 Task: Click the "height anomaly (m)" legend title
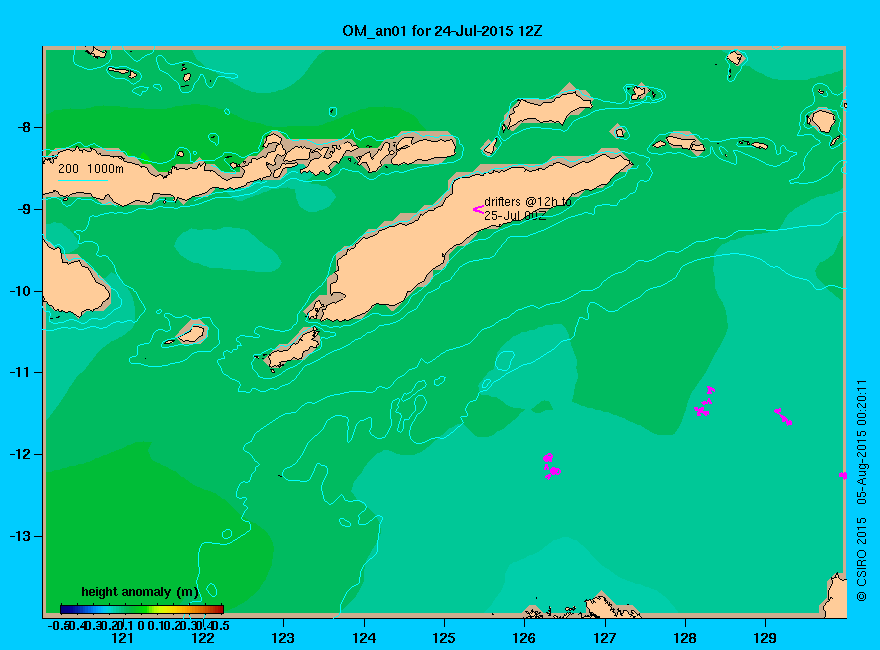pyautogui.click(x=140, y=592)
